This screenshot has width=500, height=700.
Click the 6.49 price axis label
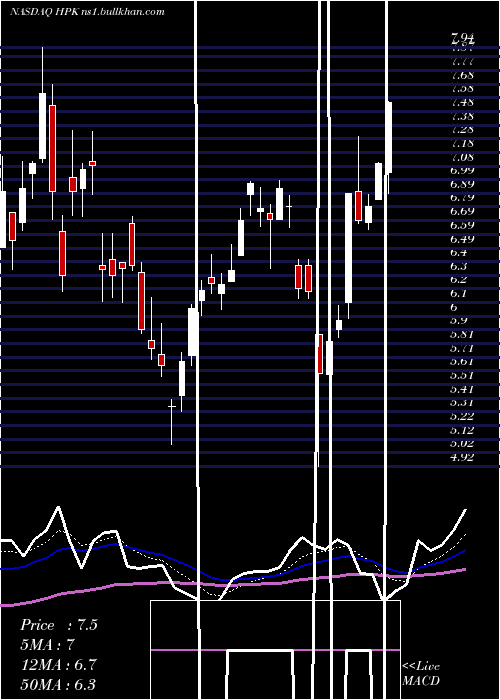pos(462,239)
